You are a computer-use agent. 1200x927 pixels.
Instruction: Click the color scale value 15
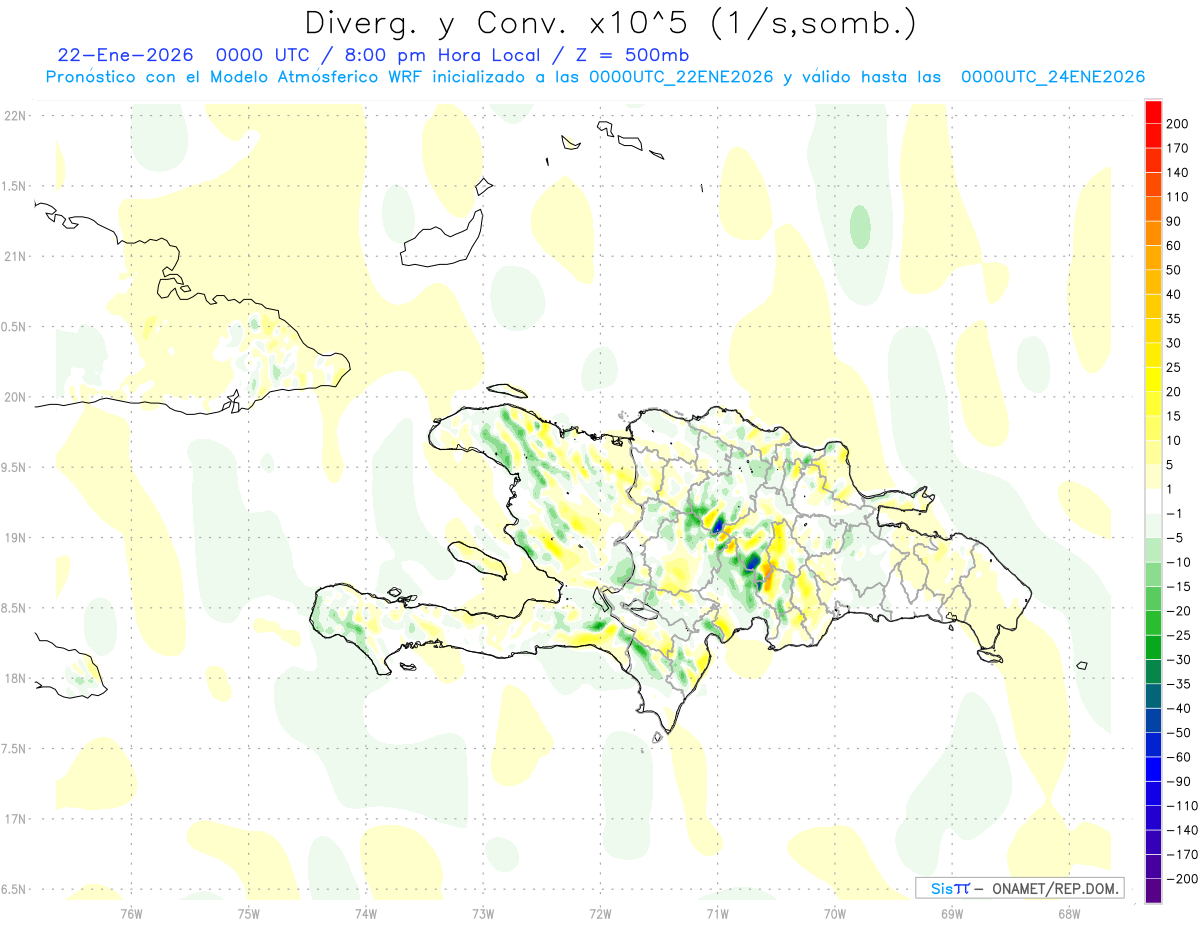tap(1174, 416)
